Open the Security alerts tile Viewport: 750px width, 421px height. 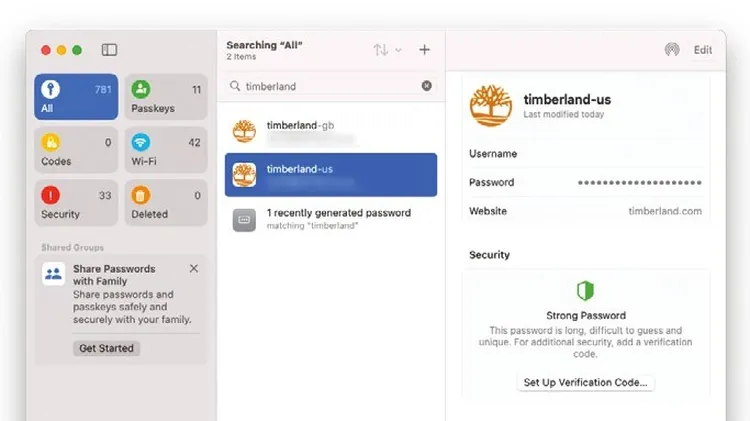tap(76, 203)
